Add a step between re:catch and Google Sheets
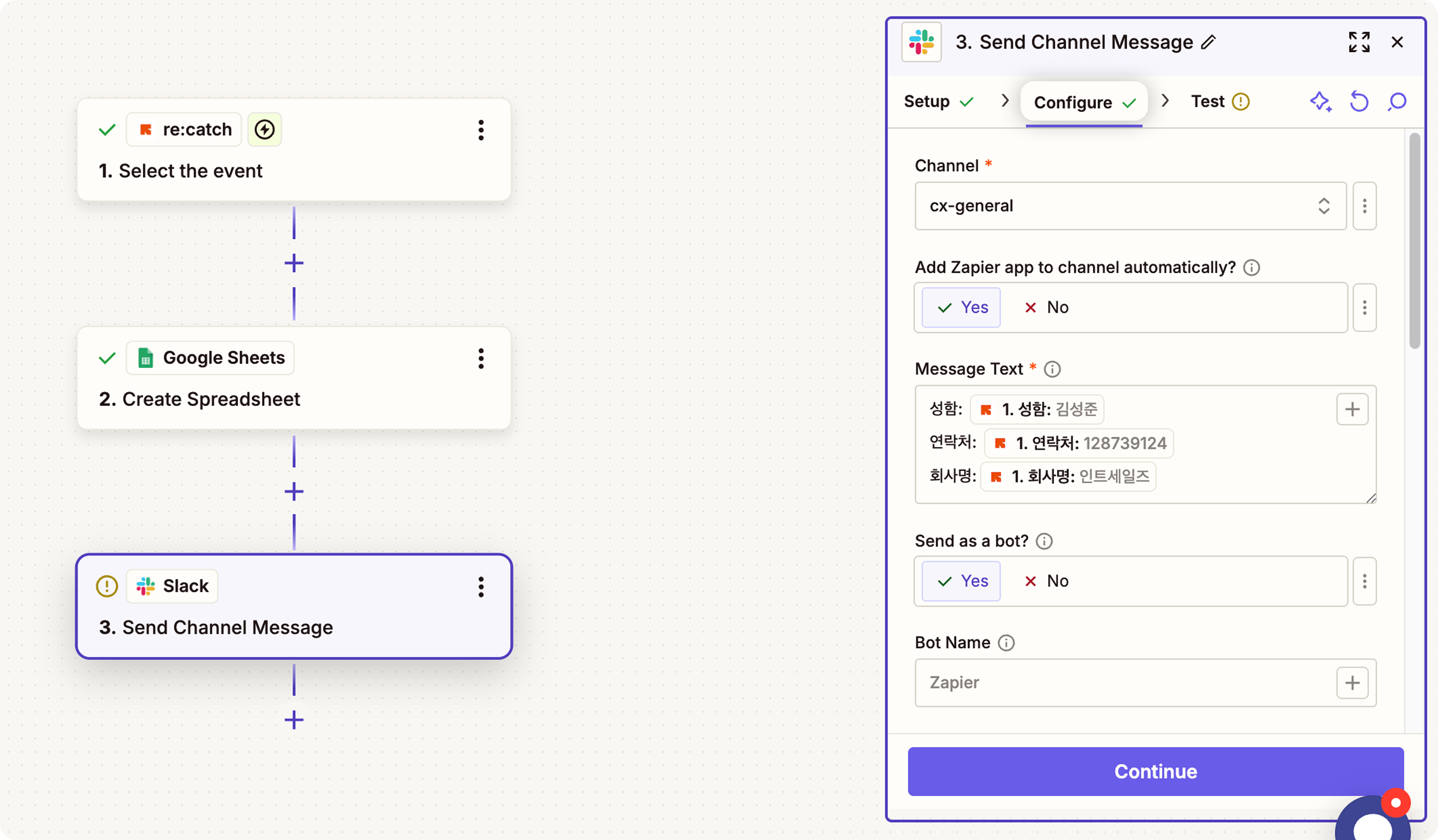The image size is (1438, 840). (x=294, y=263)
